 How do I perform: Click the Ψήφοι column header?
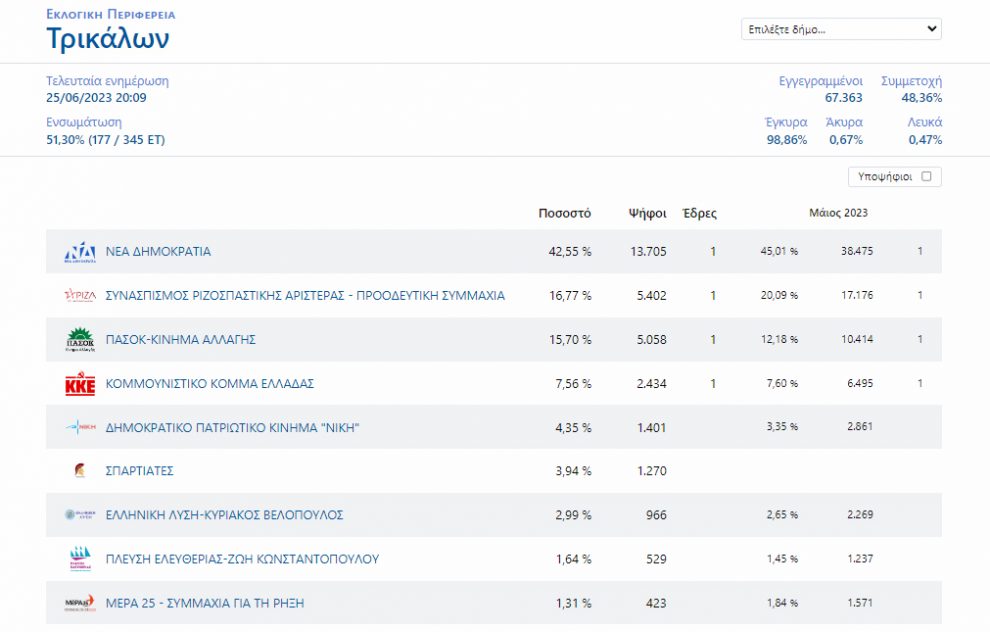(647, 213)
